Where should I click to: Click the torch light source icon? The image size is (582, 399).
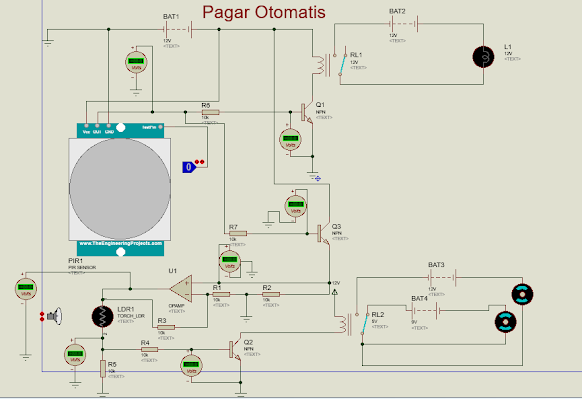click(56, 316)
